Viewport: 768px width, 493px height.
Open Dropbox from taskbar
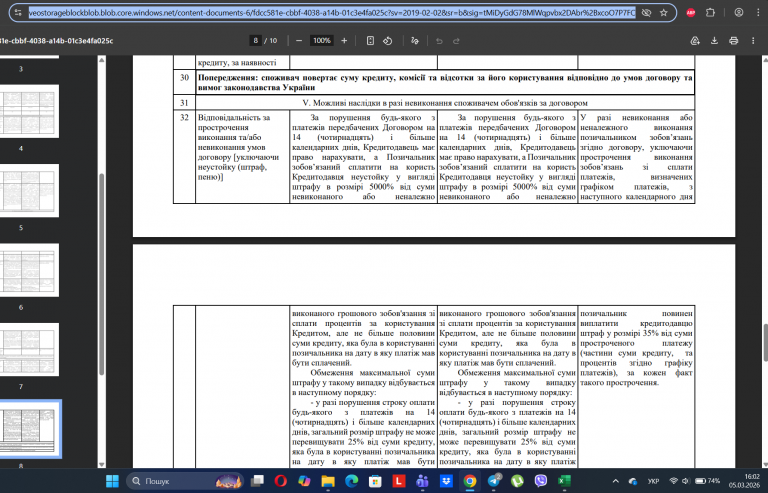click(446, 481)
